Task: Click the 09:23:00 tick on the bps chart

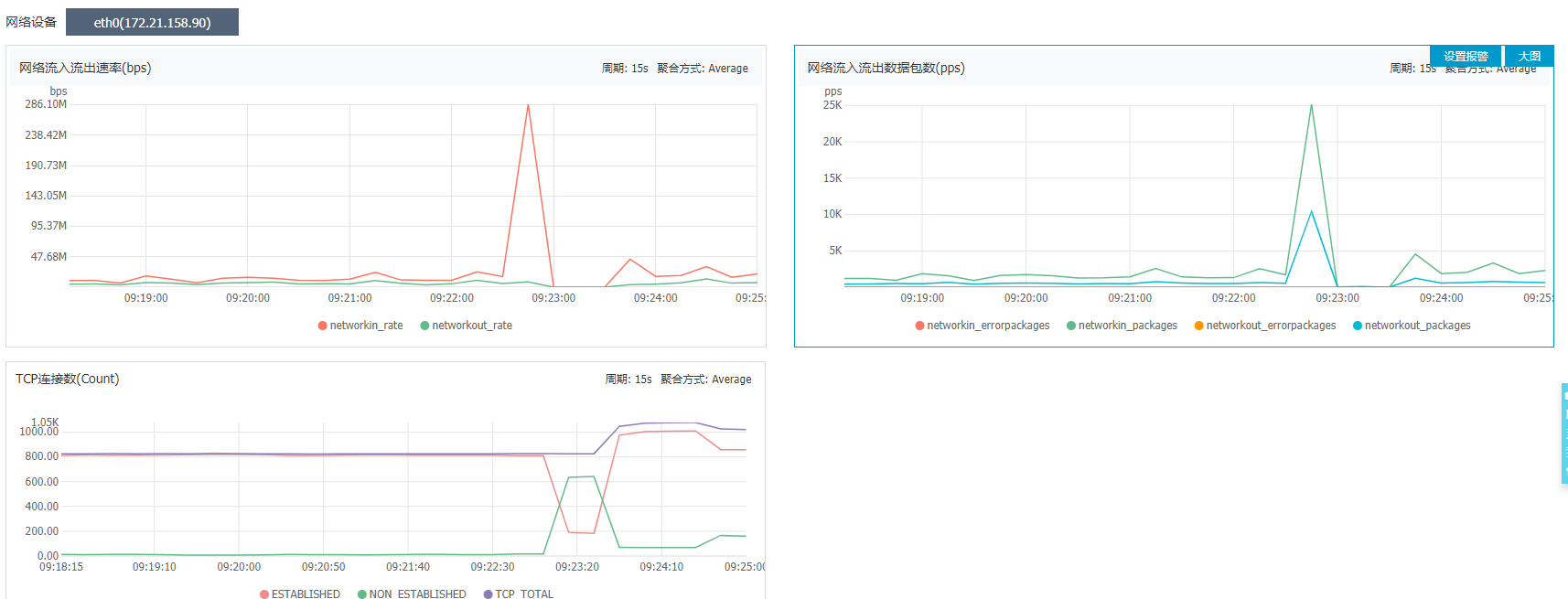Action: point(553,298)
